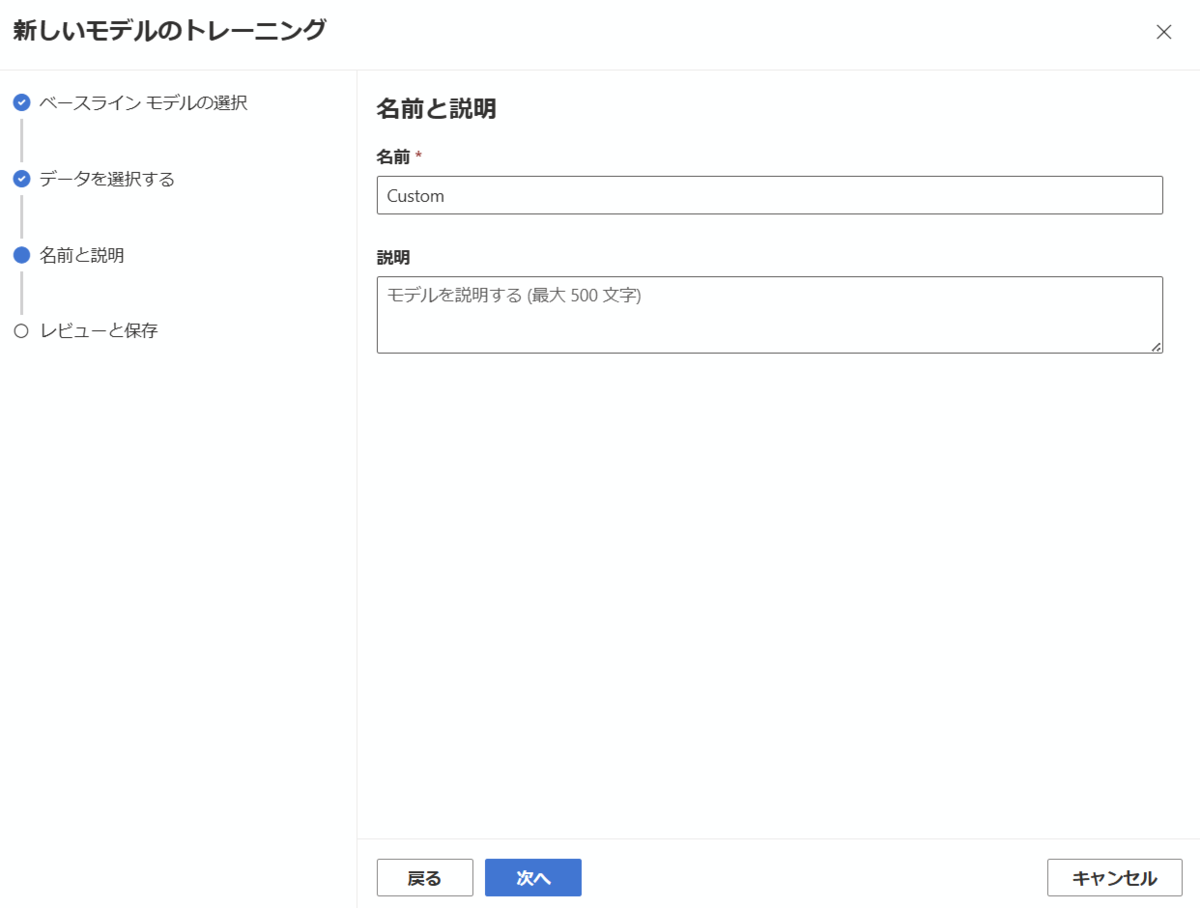This screenshot has width=1200, height=908.
Task: Click the データを選択する step checkmark icon
Action: (21, 179)
